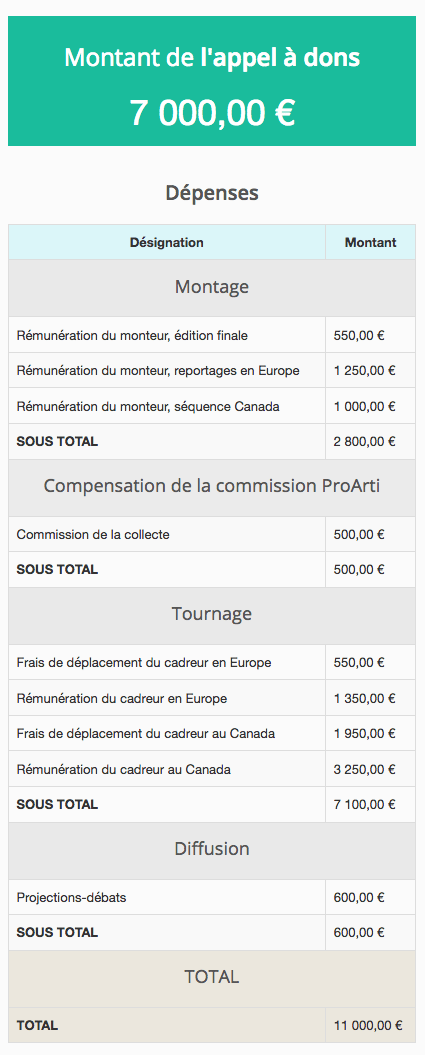Select the Tournage section header
Viewport: 425px width, 1055px height.
point(212,614)
